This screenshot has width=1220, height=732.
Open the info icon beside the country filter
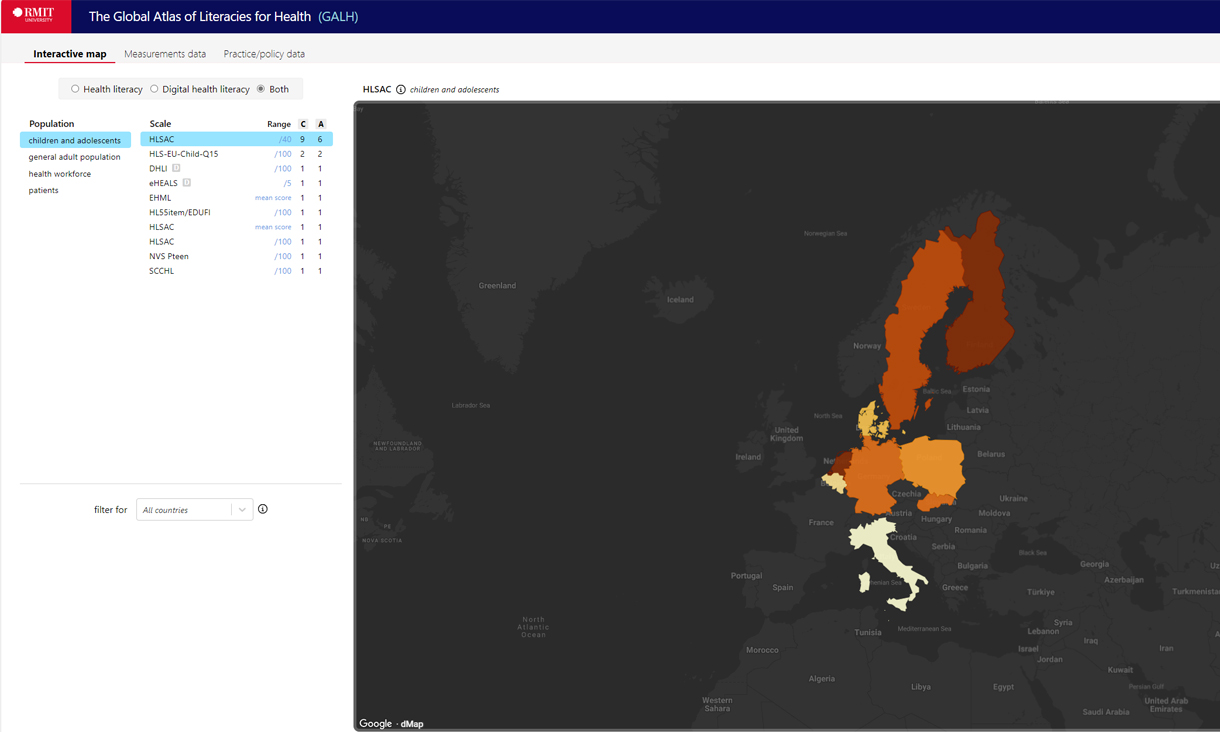click(x=262, y=509)
